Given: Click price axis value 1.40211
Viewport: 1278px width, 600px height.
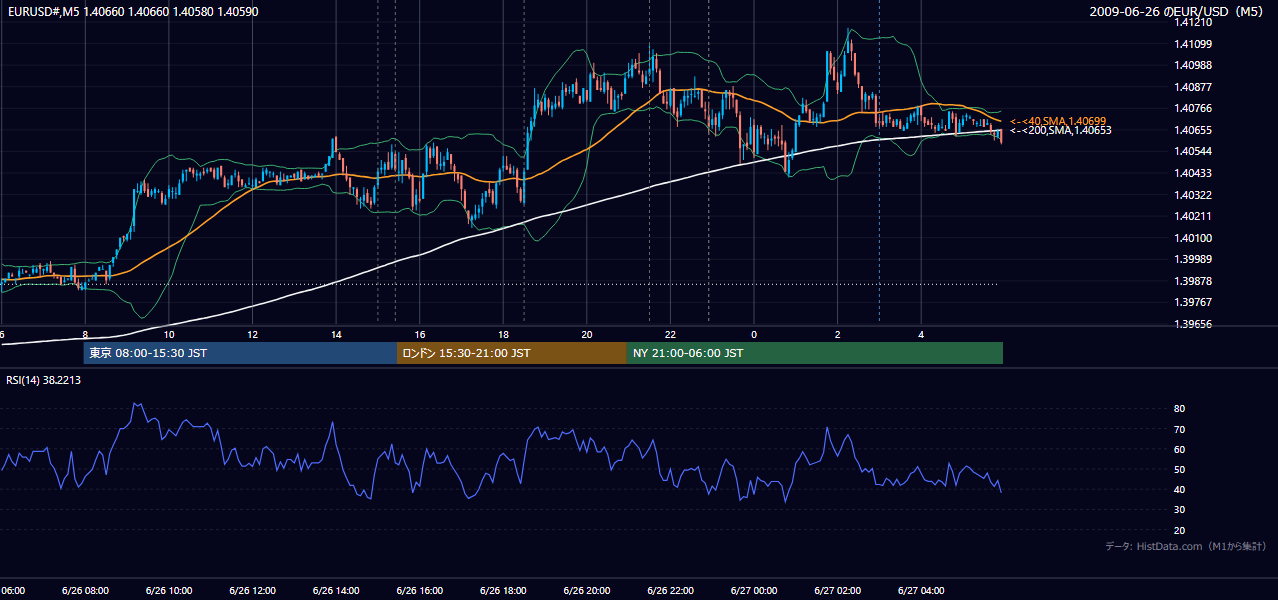Looking at the screenshot, I should coord(1193,216).
